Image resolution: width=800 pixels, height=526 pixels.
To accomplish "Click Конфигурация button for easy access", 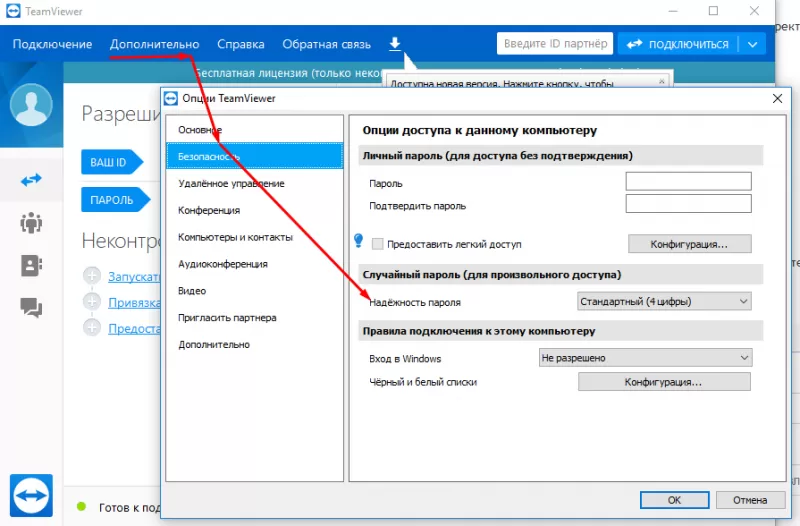I will tap(689, 244).
